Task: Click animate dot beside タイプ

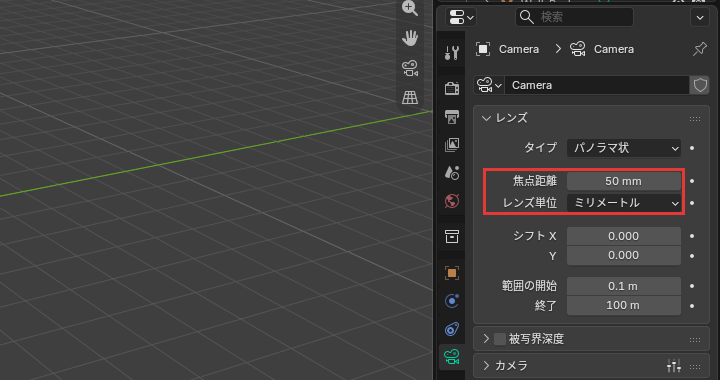Action: (x=692, y=148)
